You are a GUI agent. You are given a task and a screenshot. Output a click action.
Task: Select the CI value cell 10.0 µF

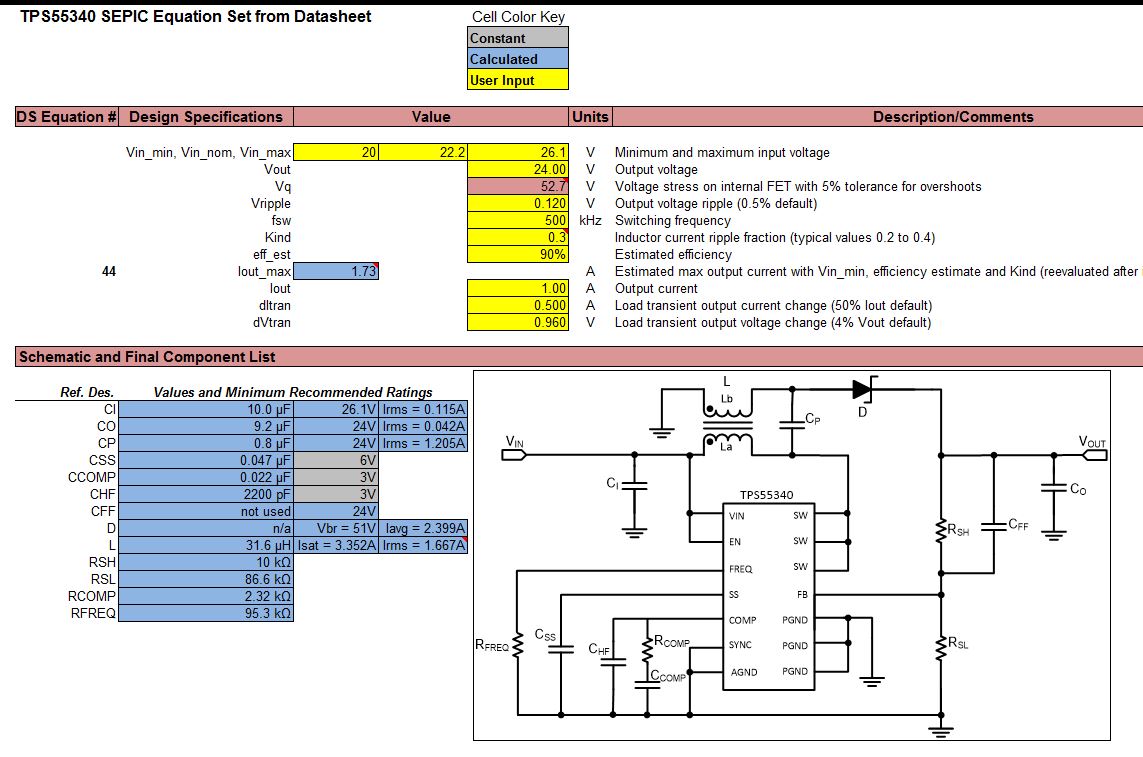click(206, 409)
